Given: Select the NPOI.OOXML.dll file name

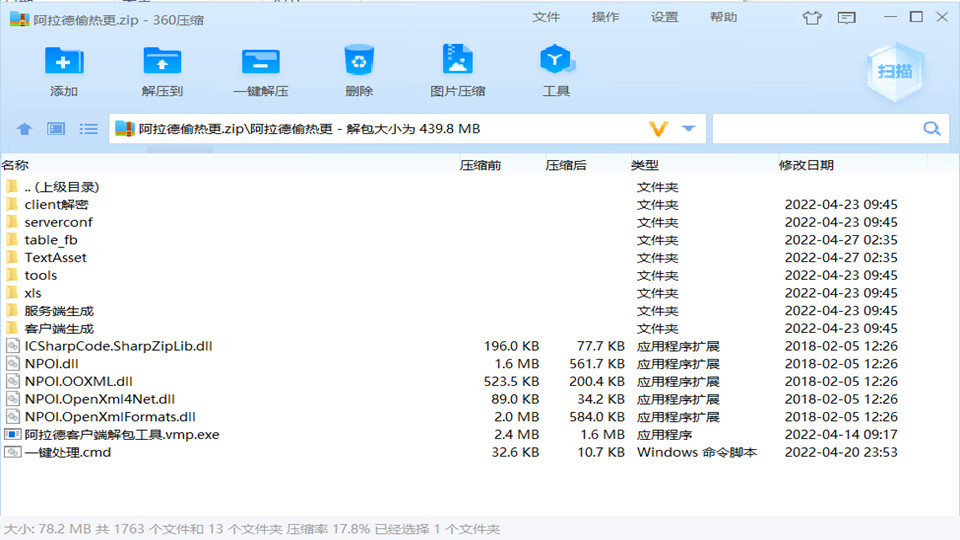Looking at the screenshot, I should coord(78,381).
